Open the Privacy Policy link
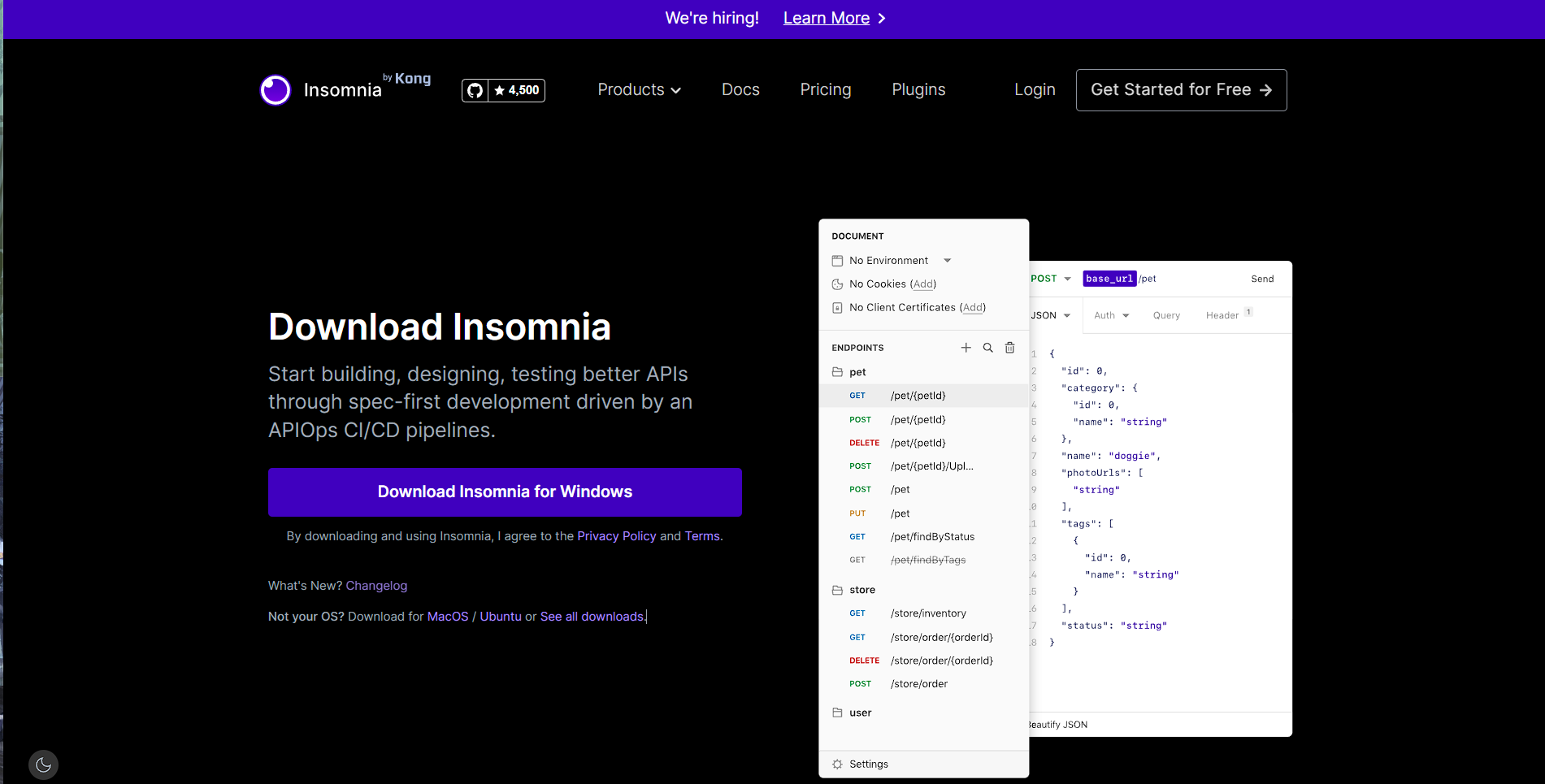Screen dimensions: 1545x784 [617, 536]
